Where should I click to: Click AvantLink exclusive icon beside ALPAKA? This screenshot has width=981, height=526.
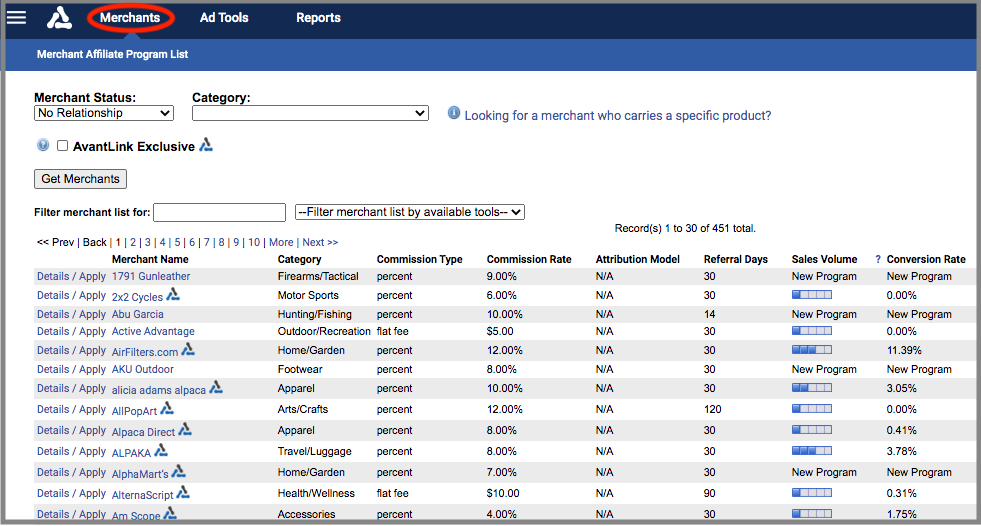161,450
